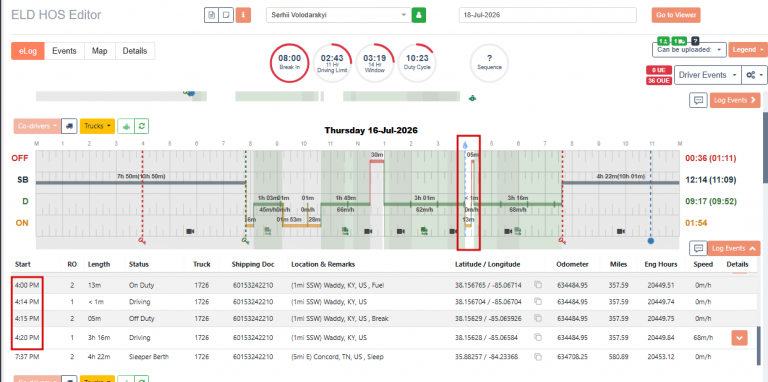Click the camera icon near the 10 PM mark
This screenshot has width=768, height=382.
click(x=621, y=231)
